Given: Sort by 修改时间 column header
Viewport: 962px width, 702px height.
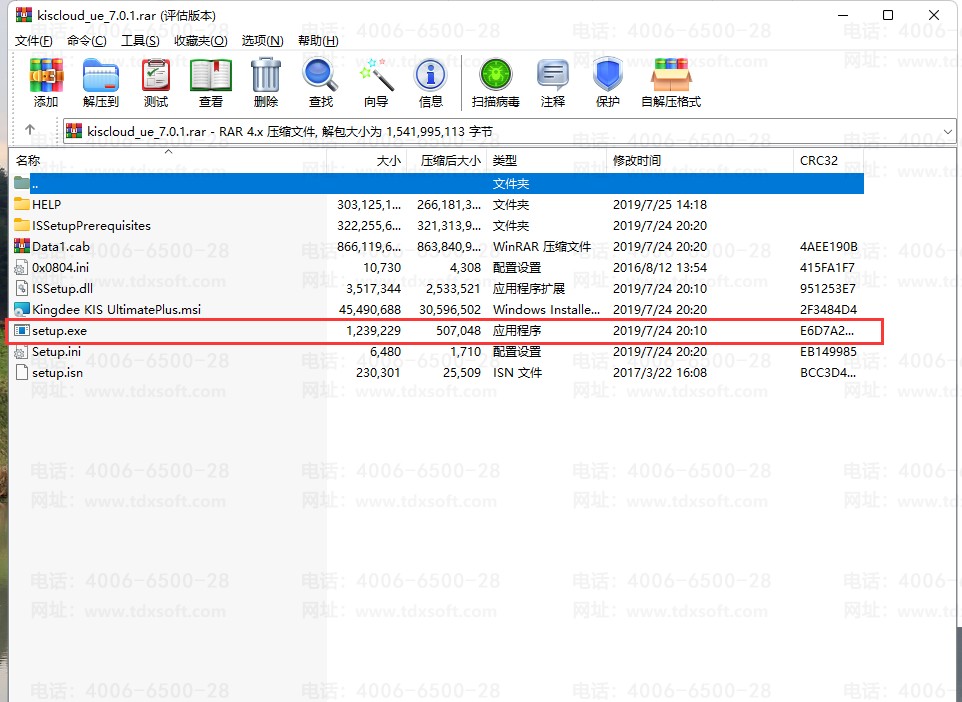Looking at the screenshot, I should 637,161.
